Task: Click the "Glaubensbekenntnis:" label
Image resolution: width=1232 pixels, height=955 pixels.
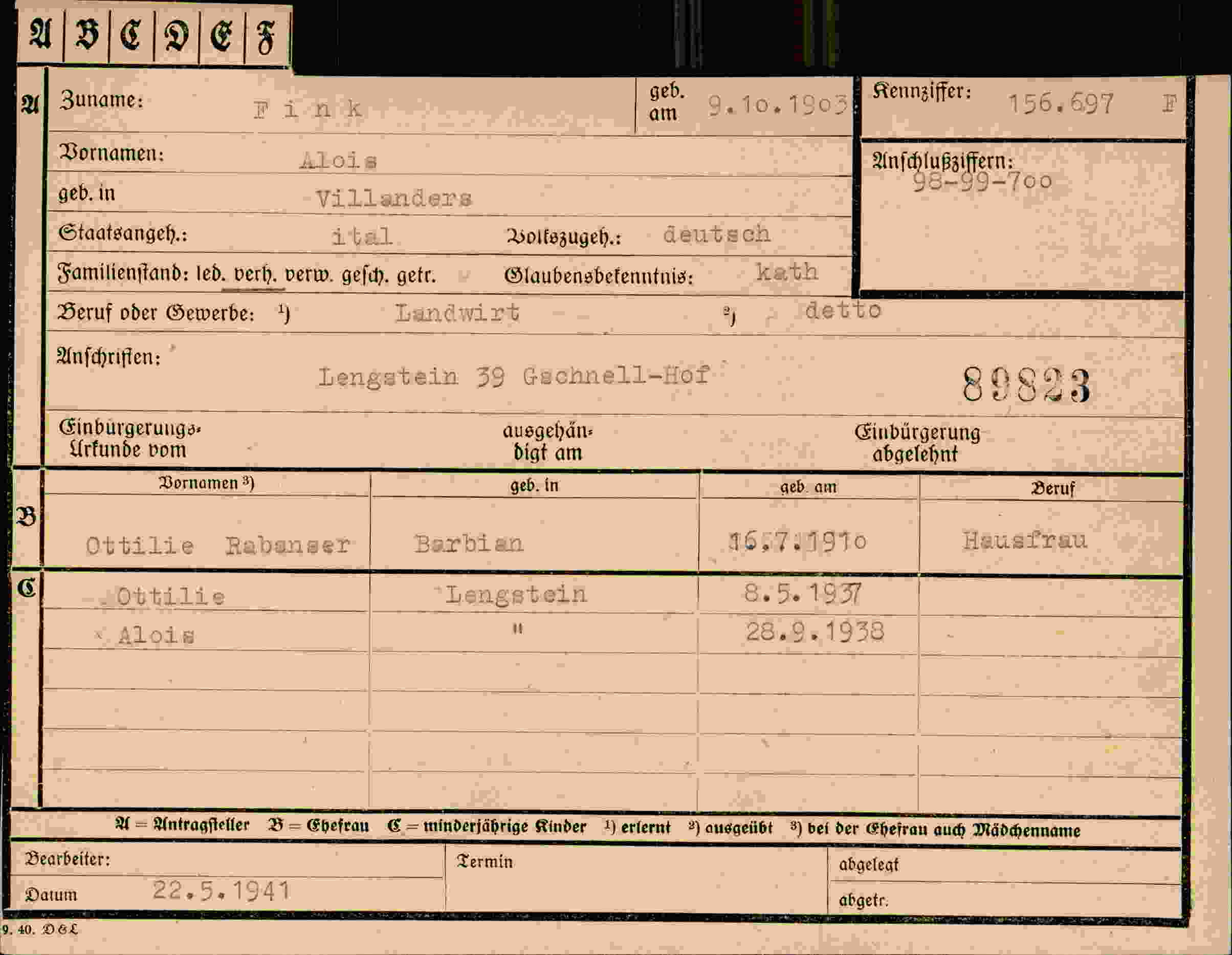Action: (x=599, y=276)
